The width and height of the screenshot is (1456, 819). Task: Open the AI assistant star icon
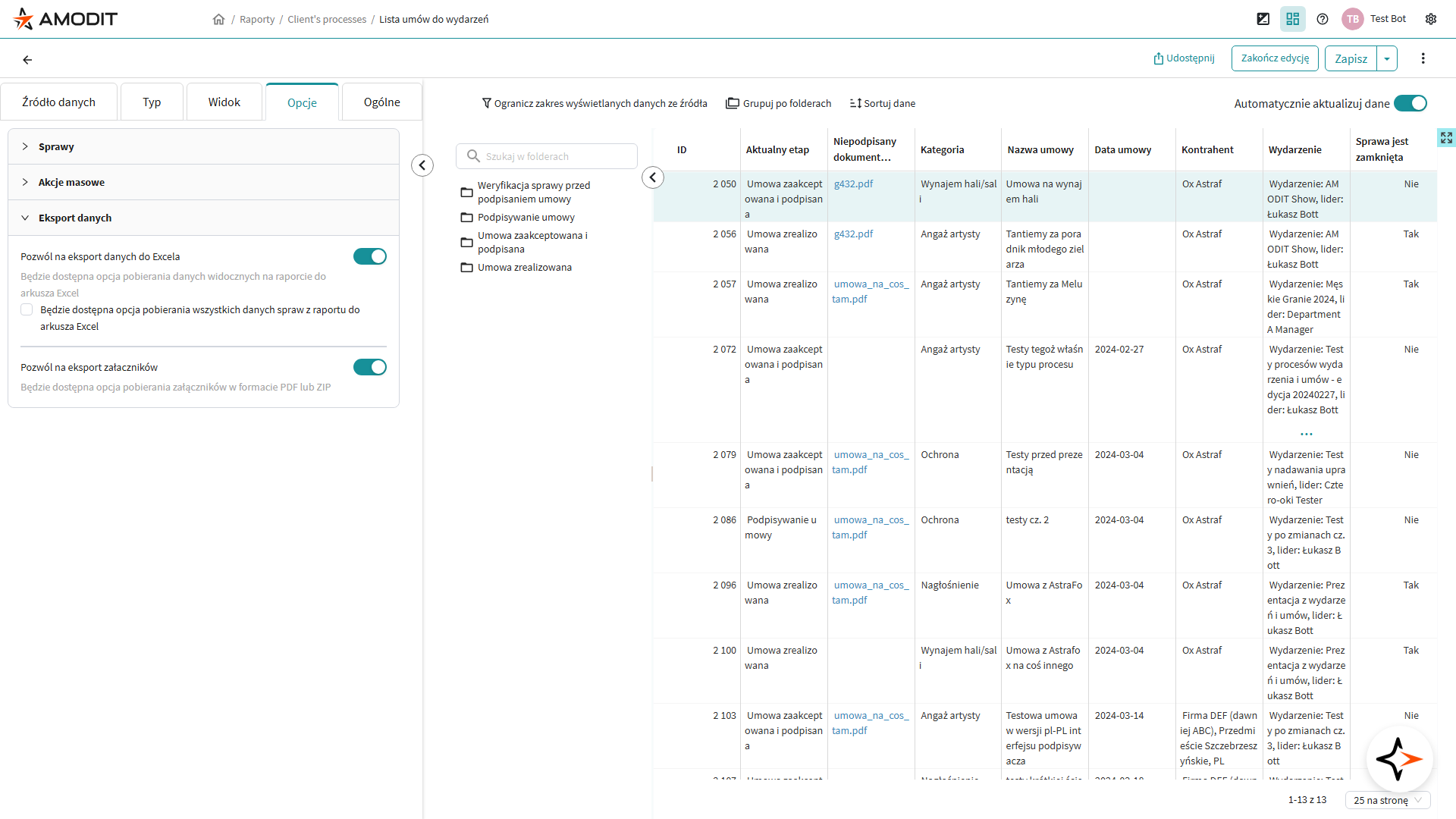1399,759
